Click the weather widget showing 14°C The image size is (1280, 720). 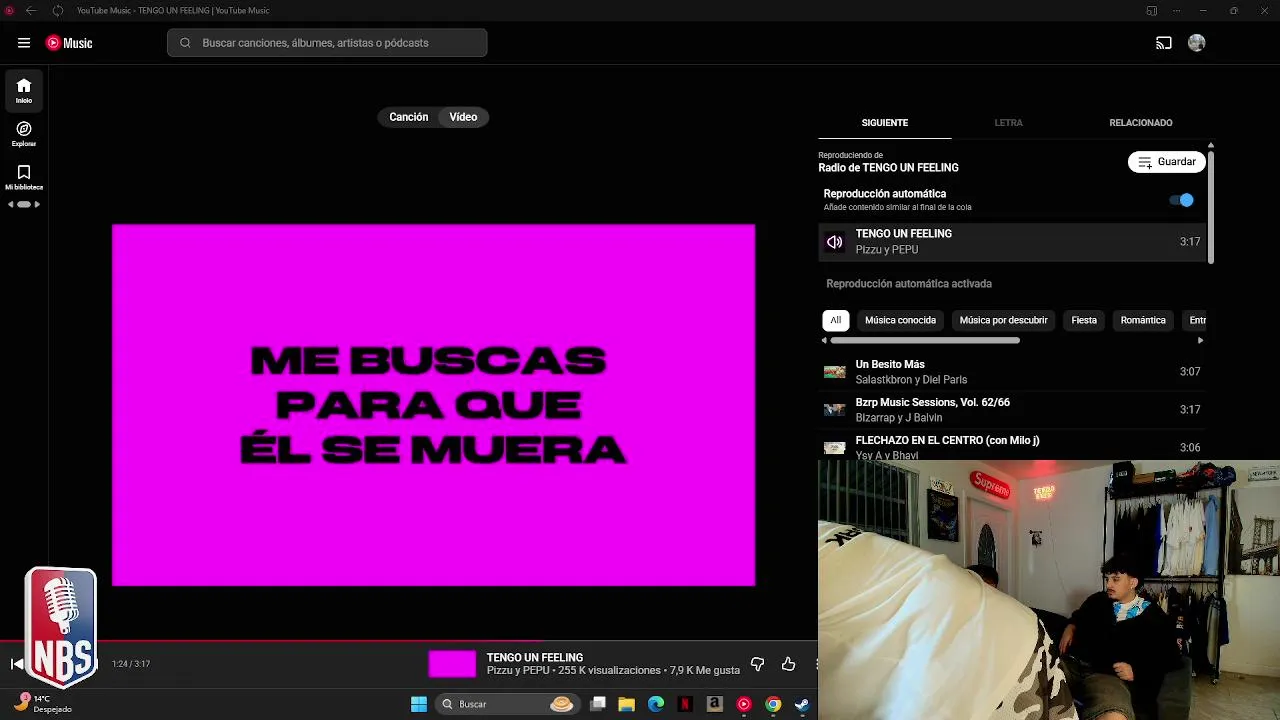(x=42, y=703)
